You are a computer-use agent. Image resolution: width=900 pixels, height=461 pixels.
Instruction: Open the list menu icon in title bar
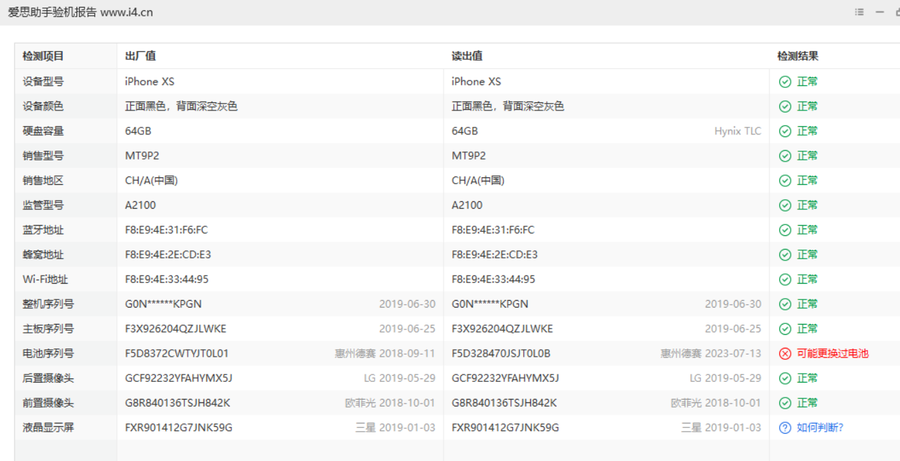tap(859, 12)
